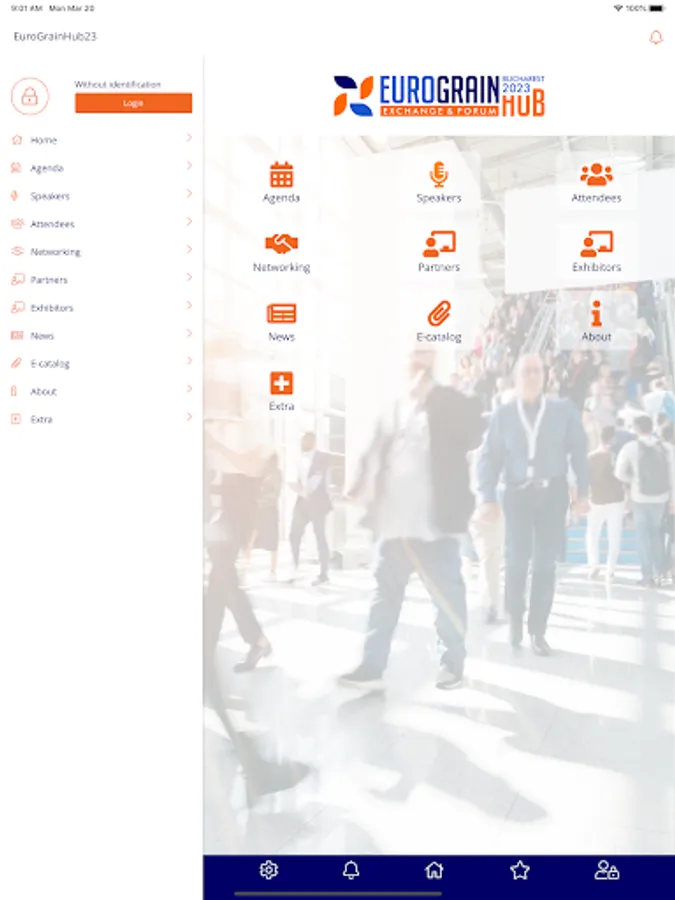Select Attendees in the sidebar menu
Viewport: 675px width, 900px height.
pos(102,223)
